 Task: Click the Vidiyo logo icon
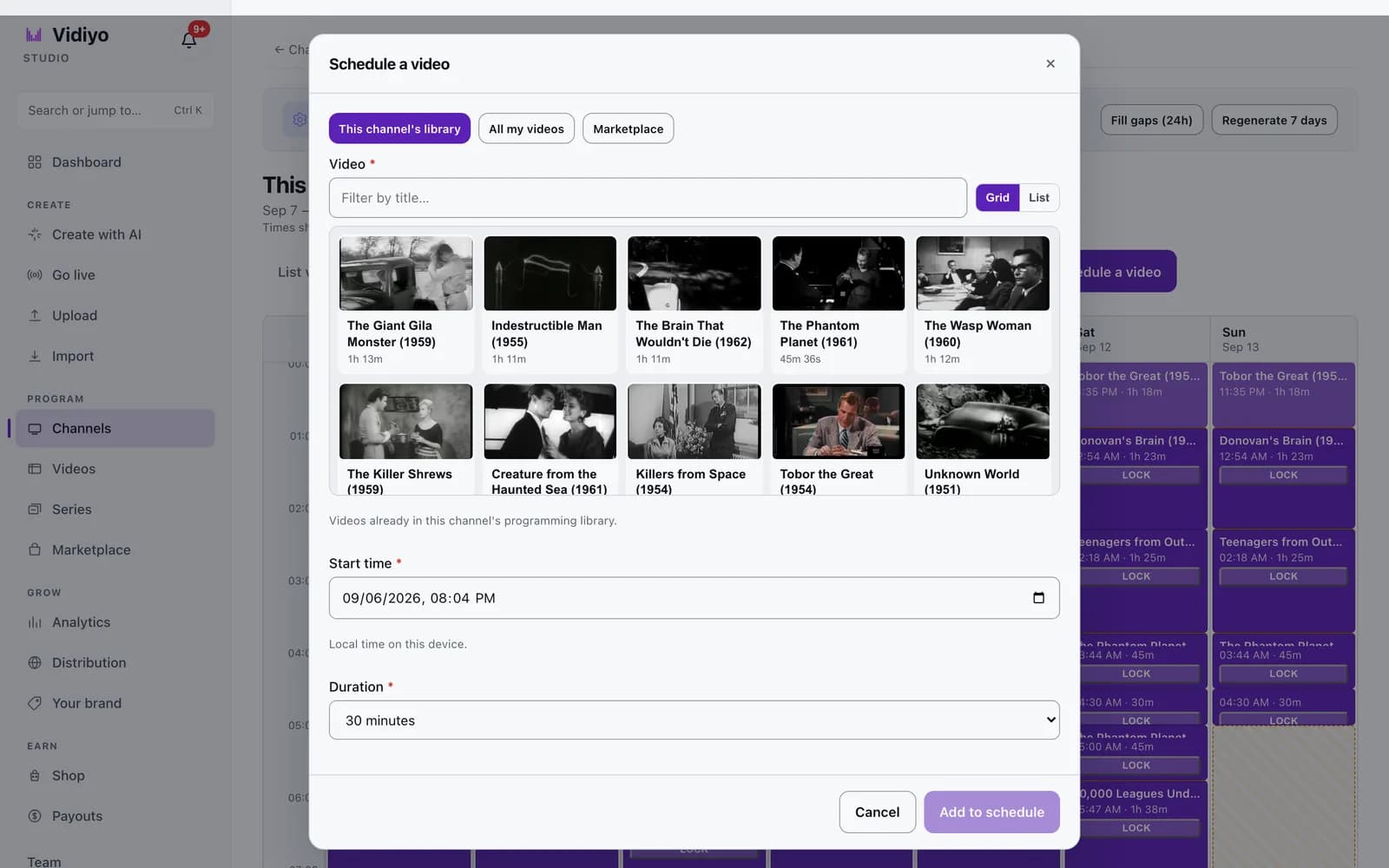(34, 35)
